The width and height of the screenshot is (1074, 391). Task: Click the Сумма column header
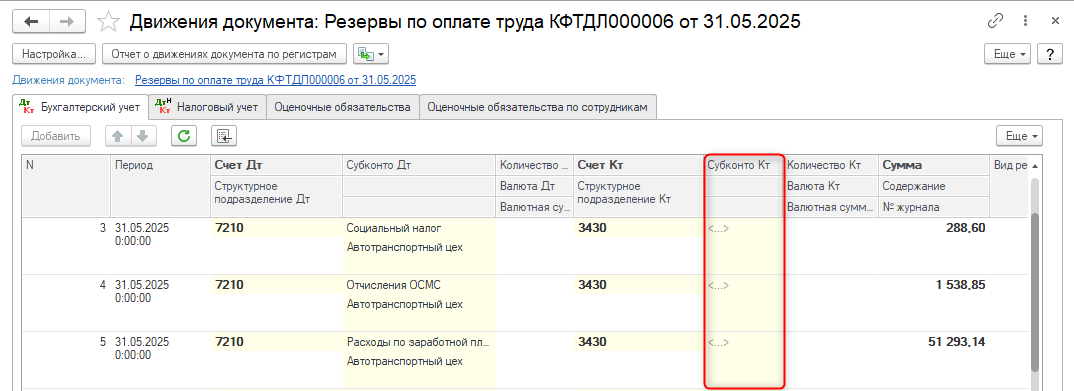point(934,165)
